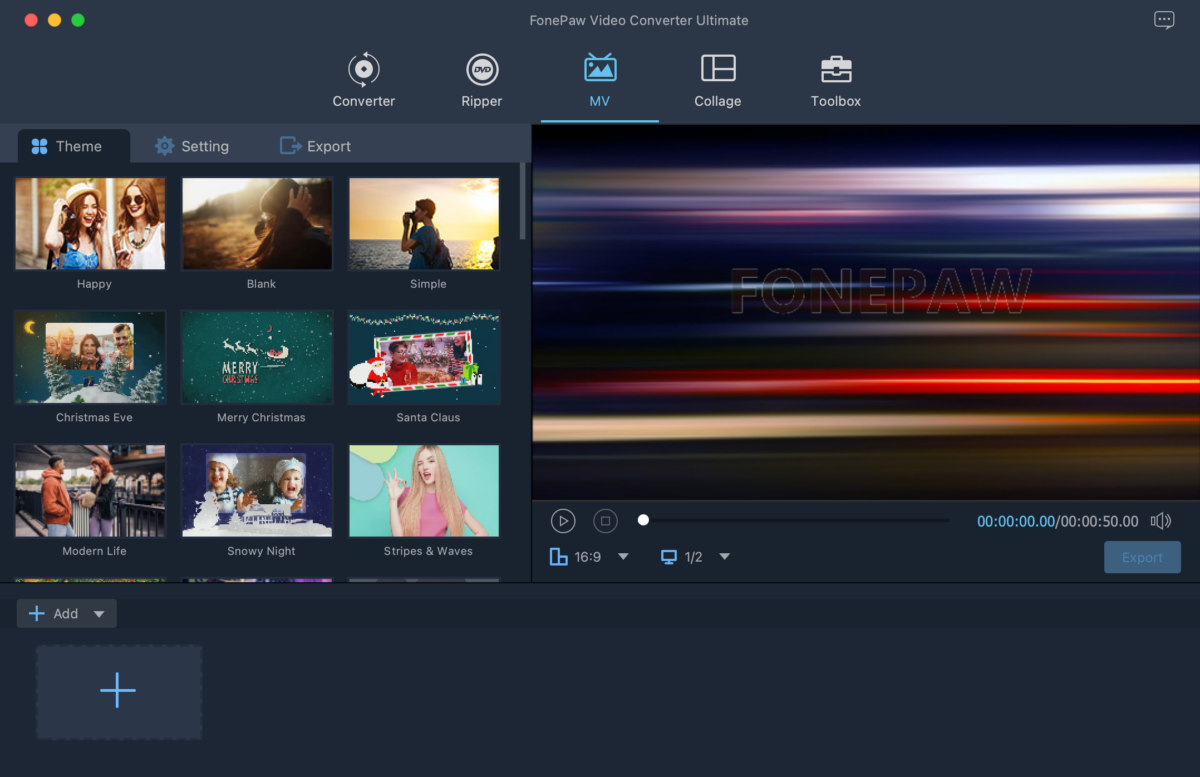Screen dimensions: 1200x777
Task: Open the feedback chat icon
Action: pos(1164,20)
